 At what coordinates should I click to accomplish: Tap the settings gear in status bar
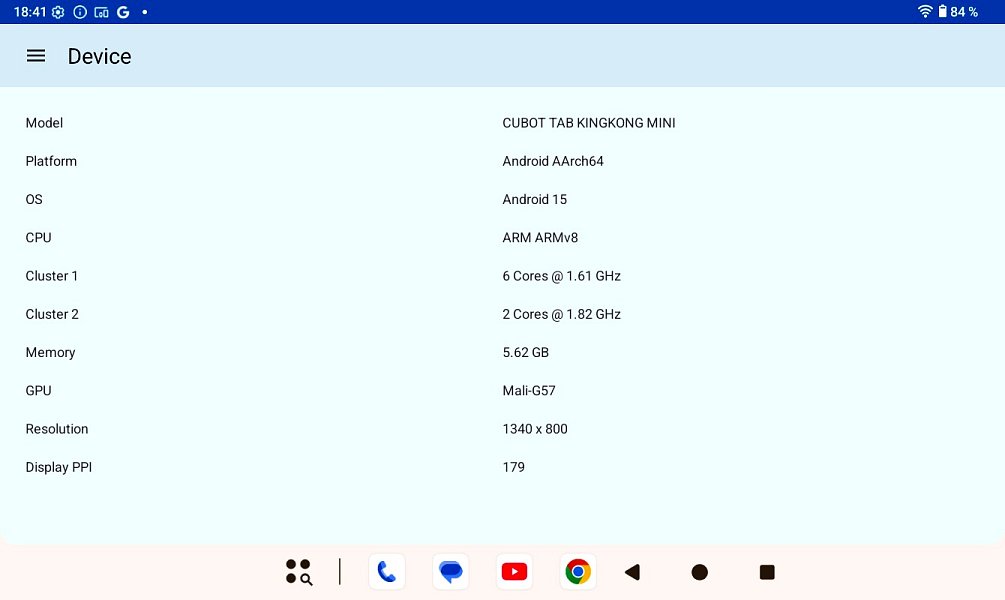(x=59, y=12)
